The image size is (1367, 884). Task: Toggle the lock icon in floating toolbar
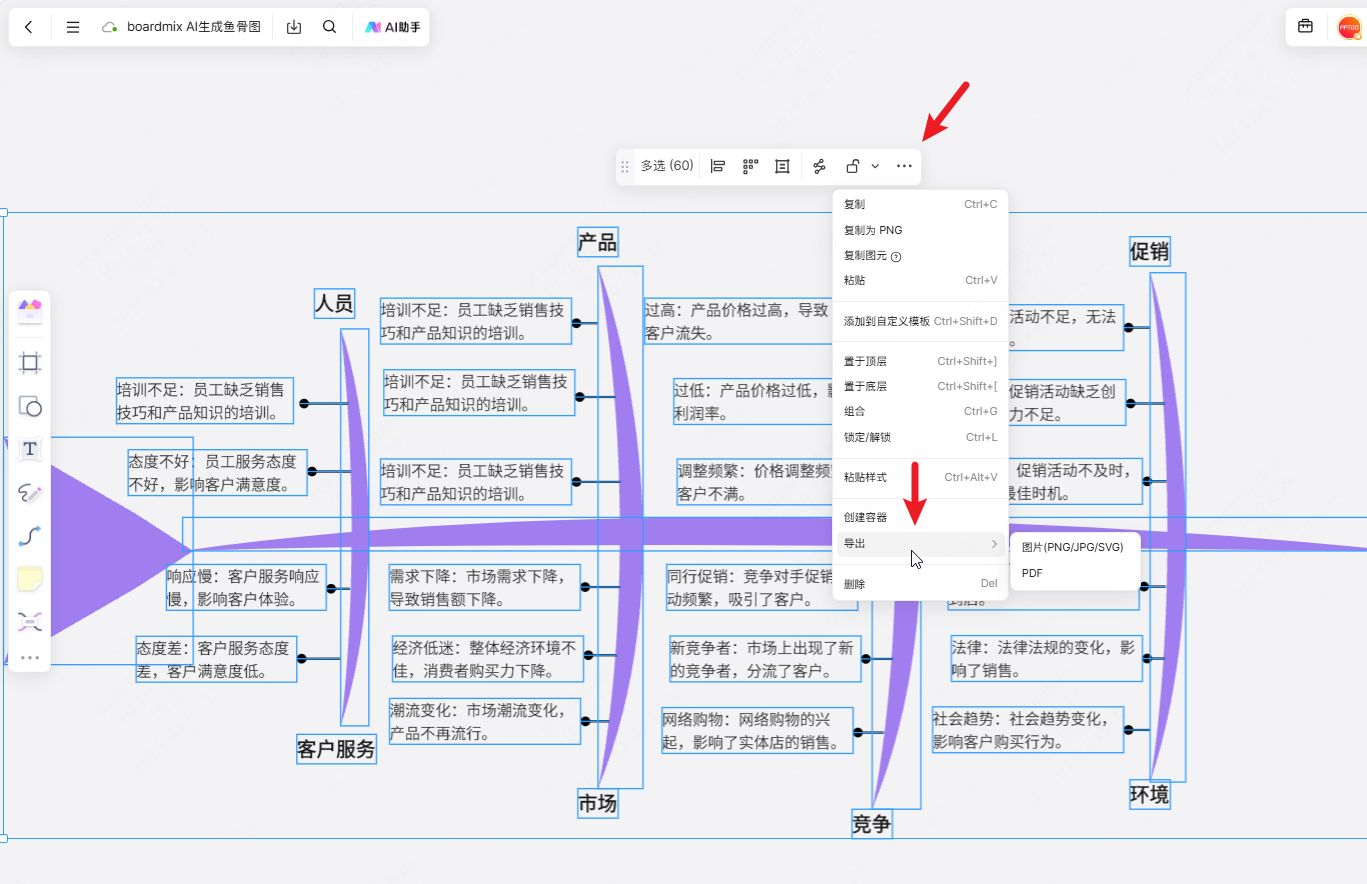[x=852, y=166]
